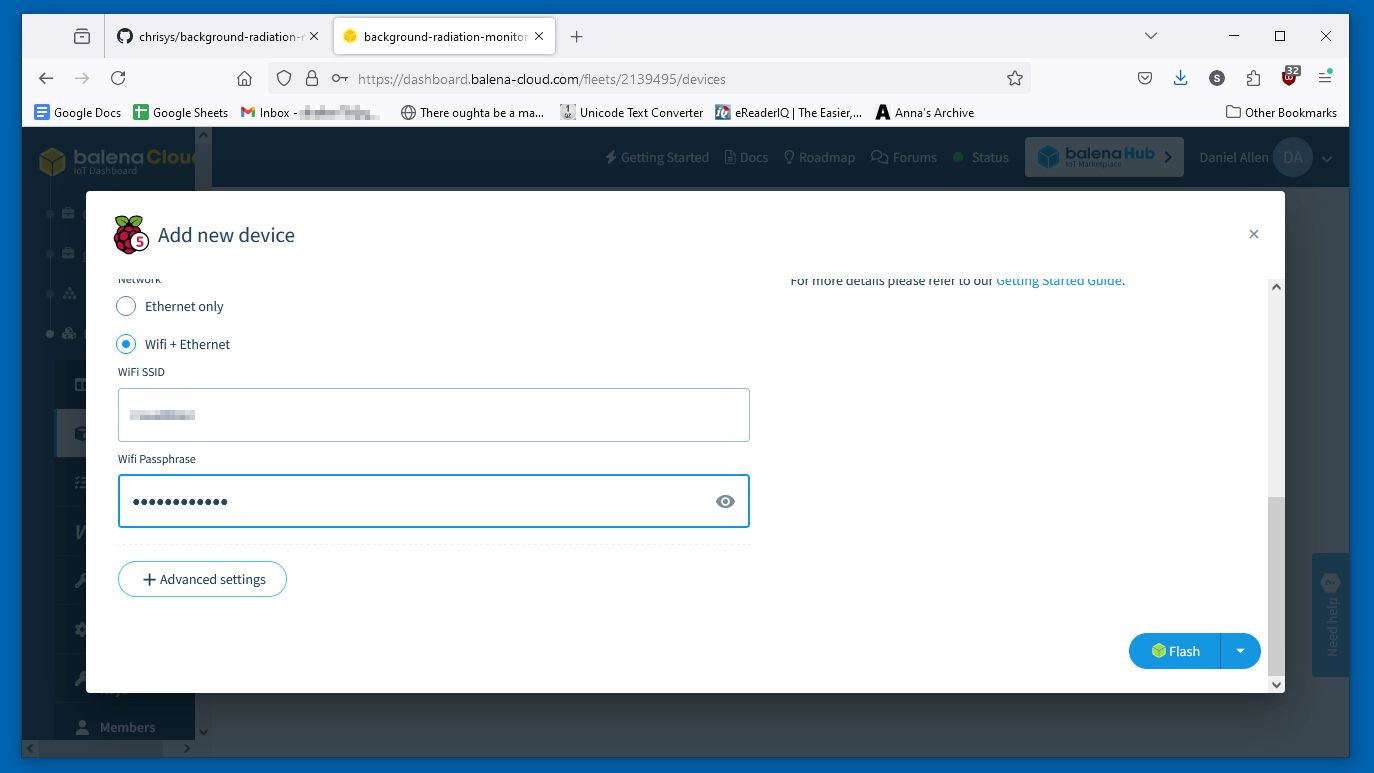Click into the WiFi SSID field

click(433, 415)
